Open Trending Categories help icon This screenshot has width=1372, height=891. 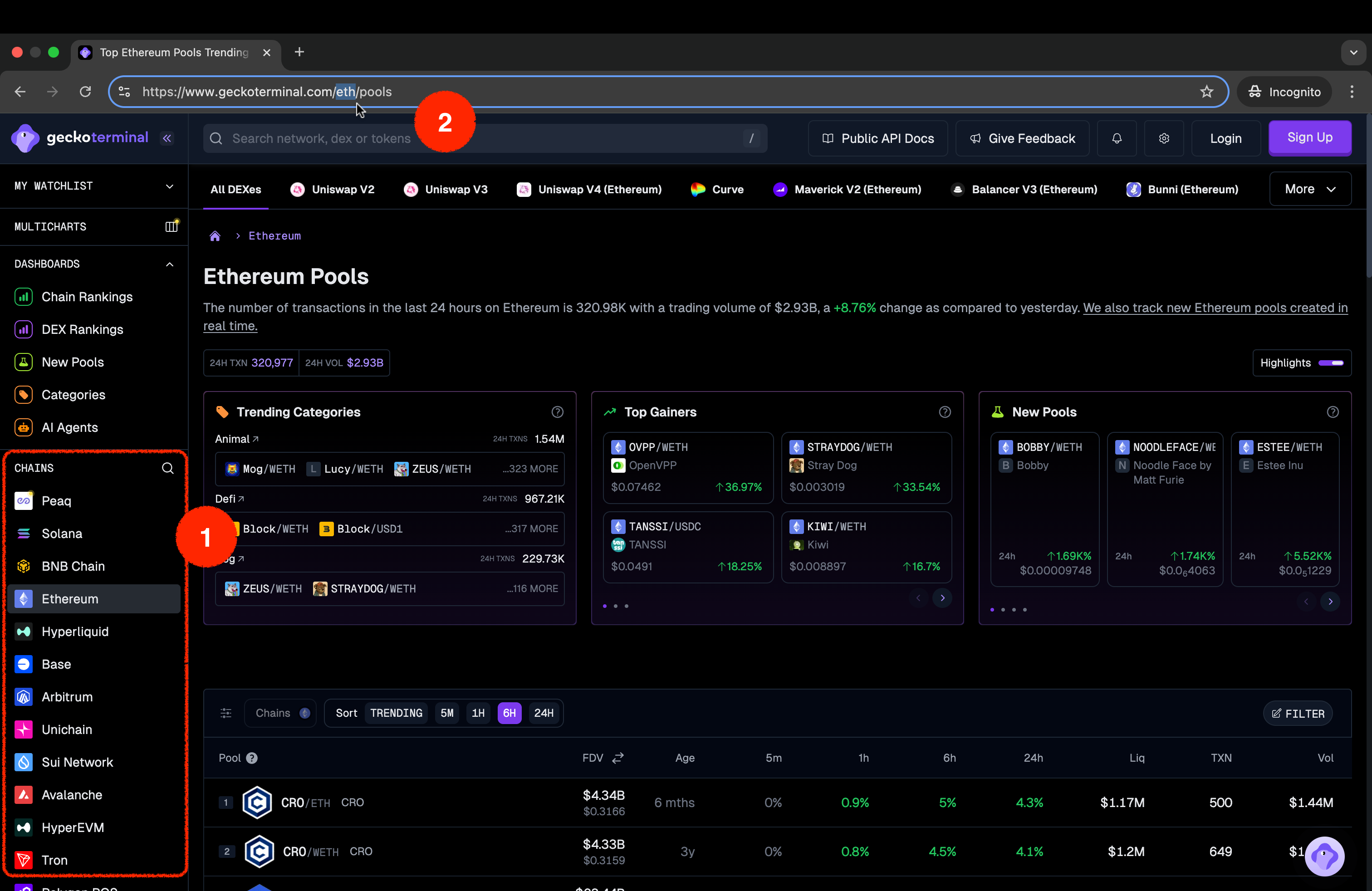point(557,412)
